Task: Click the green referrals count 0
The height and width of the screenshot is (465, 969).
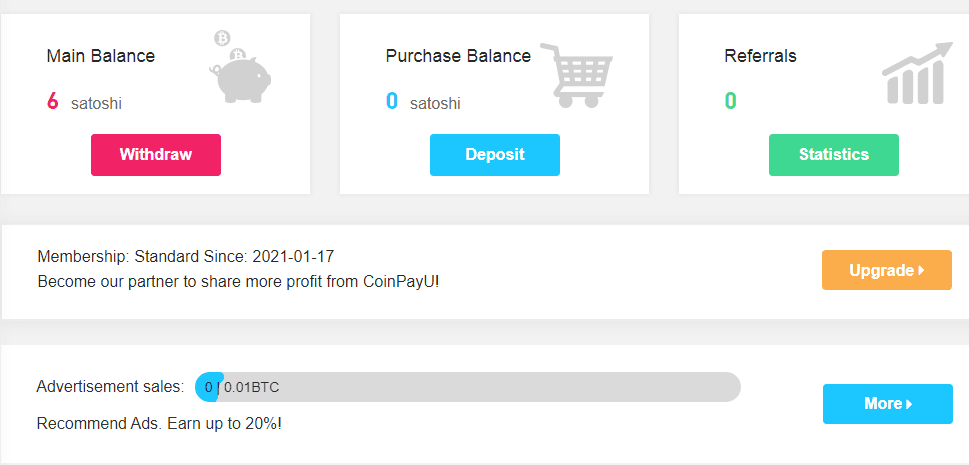Action: point(731,101)
